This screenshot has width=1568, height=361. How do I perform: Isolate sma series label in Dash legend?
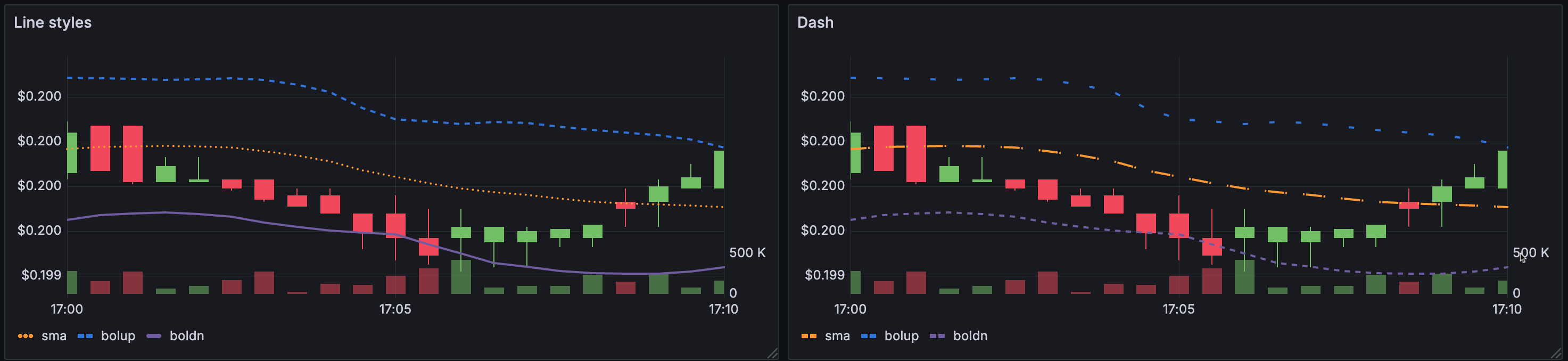[837, 336]
